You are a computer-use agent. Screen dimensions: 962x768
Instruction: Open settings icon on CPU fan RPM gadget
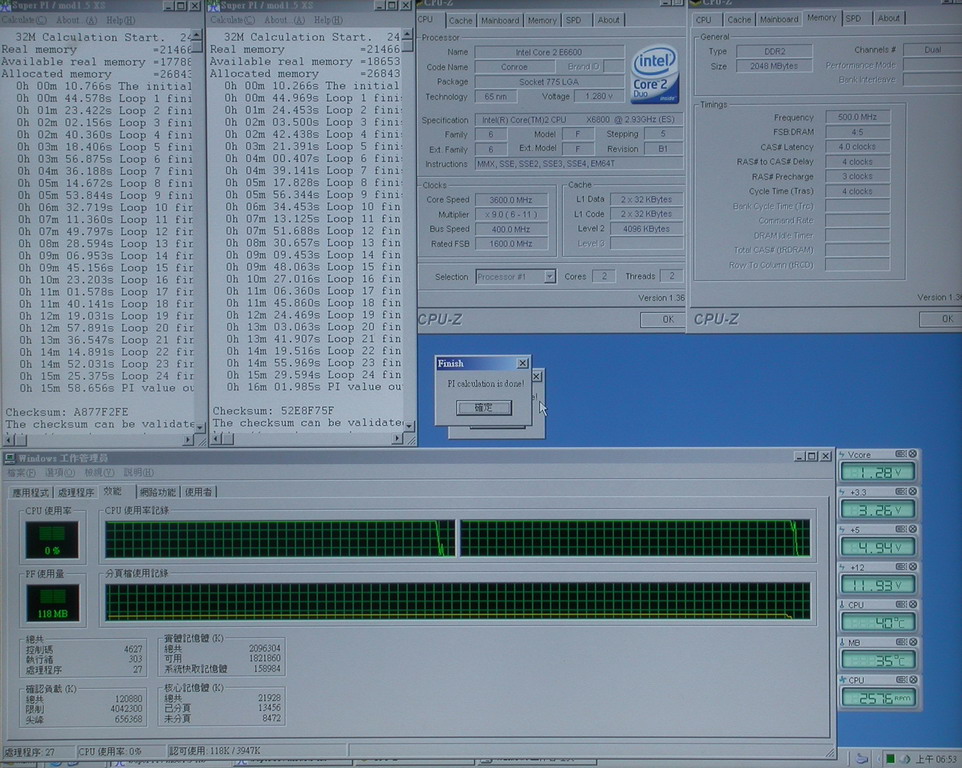tap(901, 680)
